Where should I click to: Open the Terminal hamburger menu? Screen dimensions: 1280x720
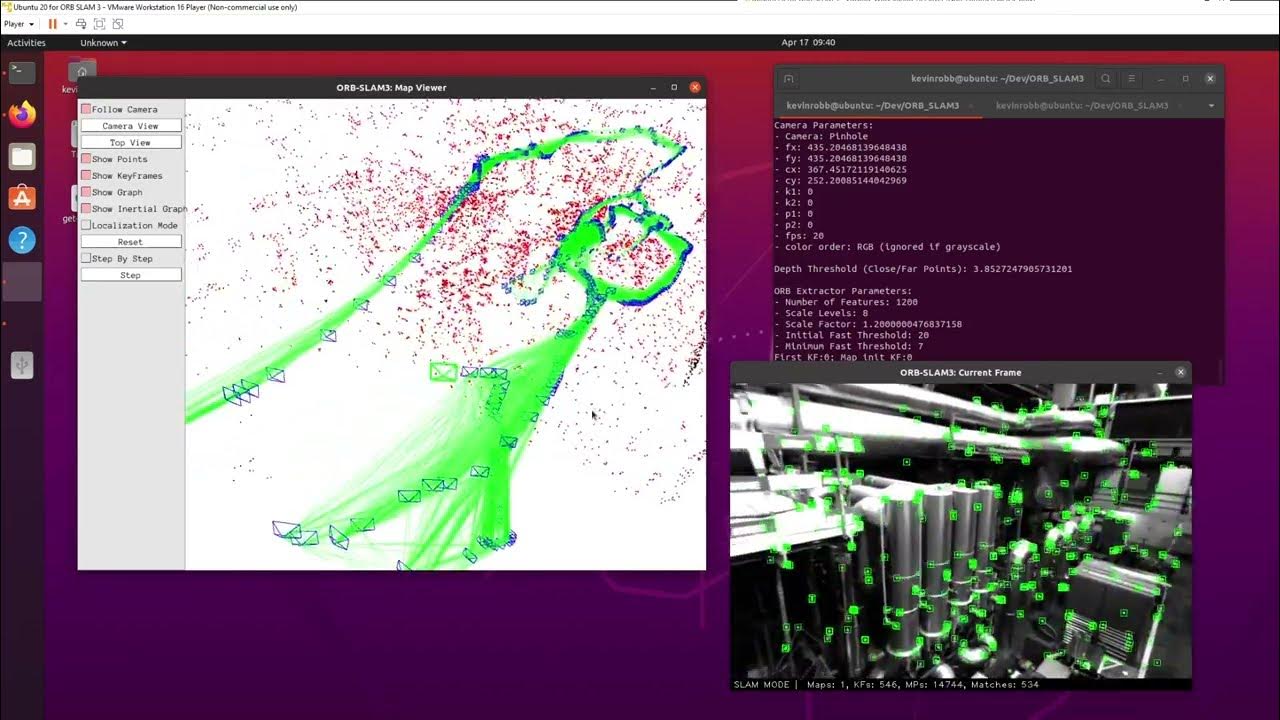[1131, 79]
